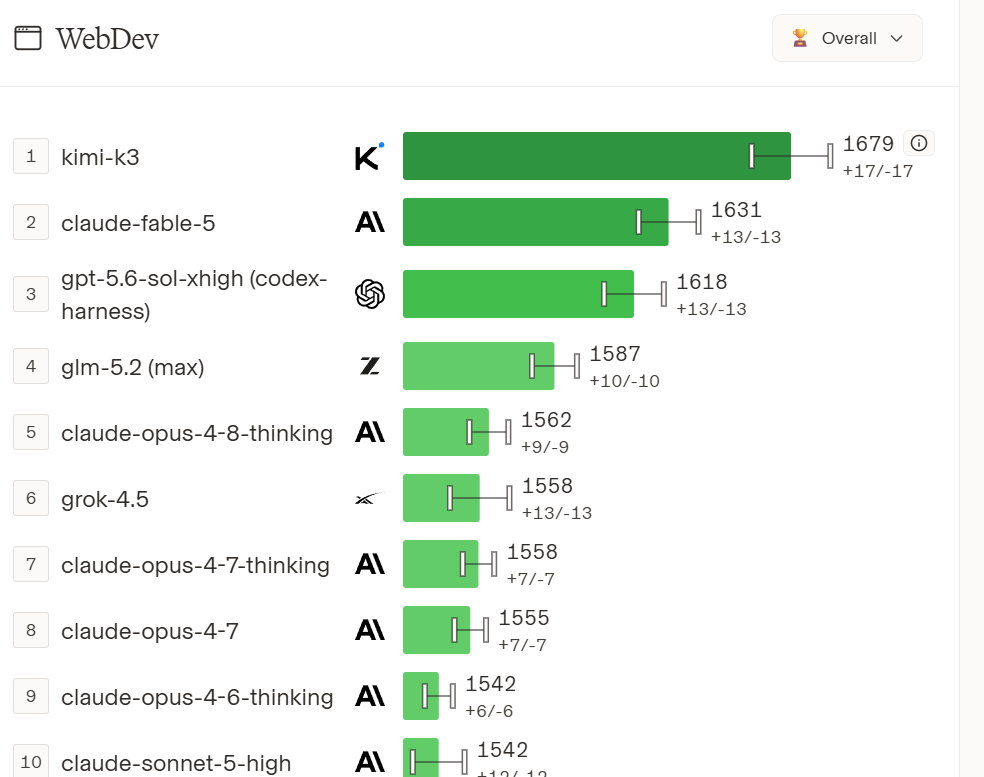Click the OpenAI logo icon
Screen dimensions: 984x777
[370, 294]
